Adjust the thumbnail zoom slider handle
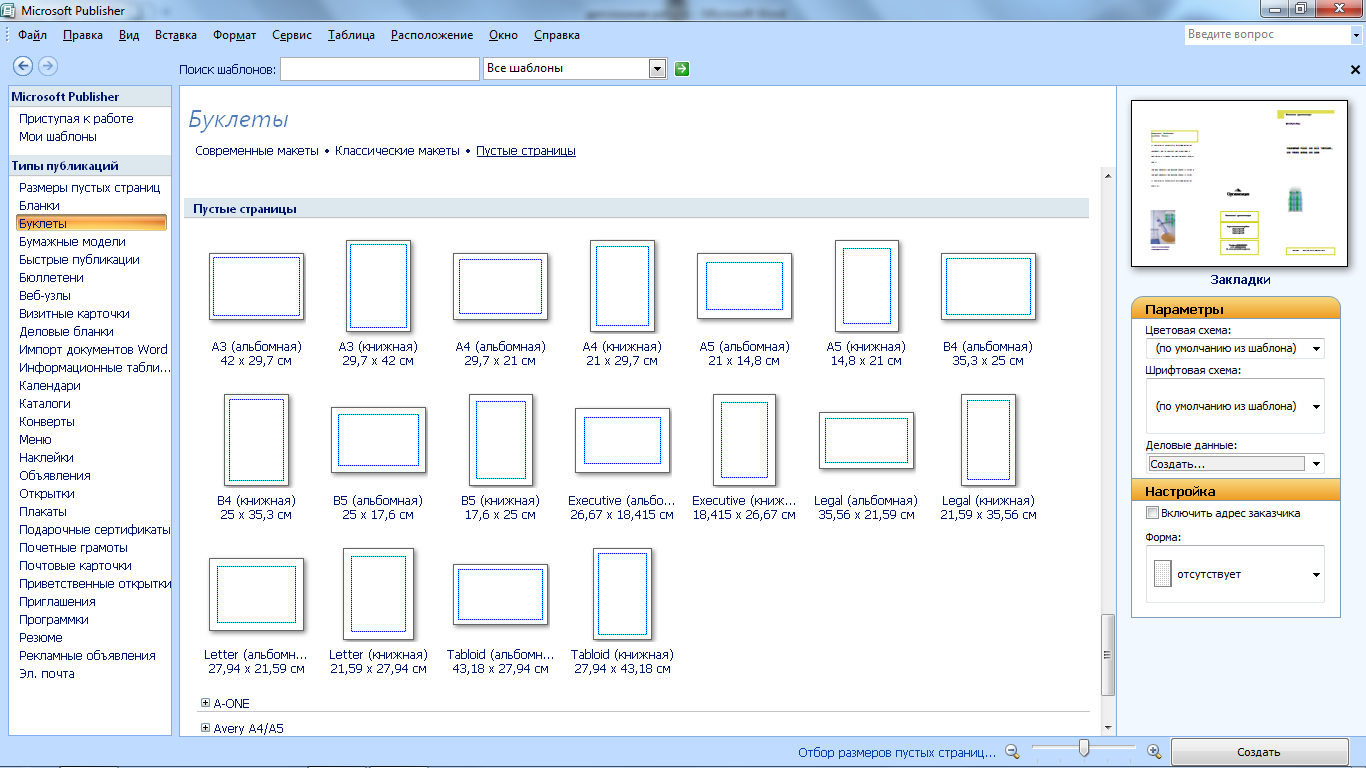Viewport: 1366px width, 768px height. tap(1083, 748)
